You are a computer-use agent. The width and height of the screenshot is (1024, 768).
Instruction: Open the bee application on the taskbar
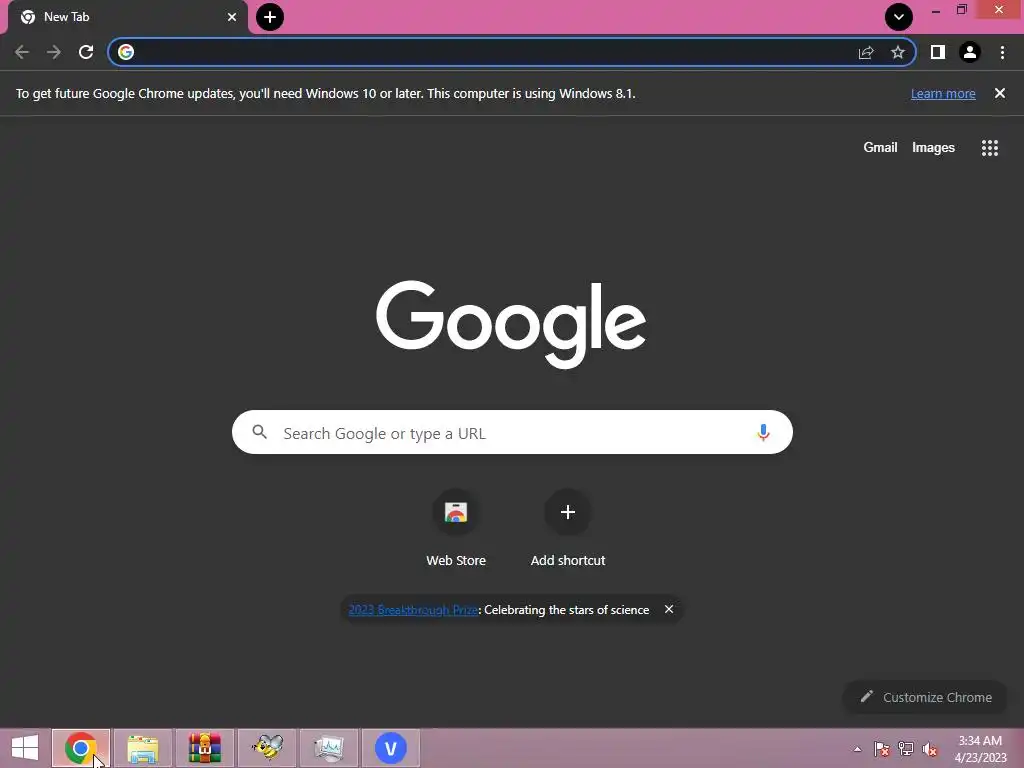pyautogui.click(x=267, y=748)
